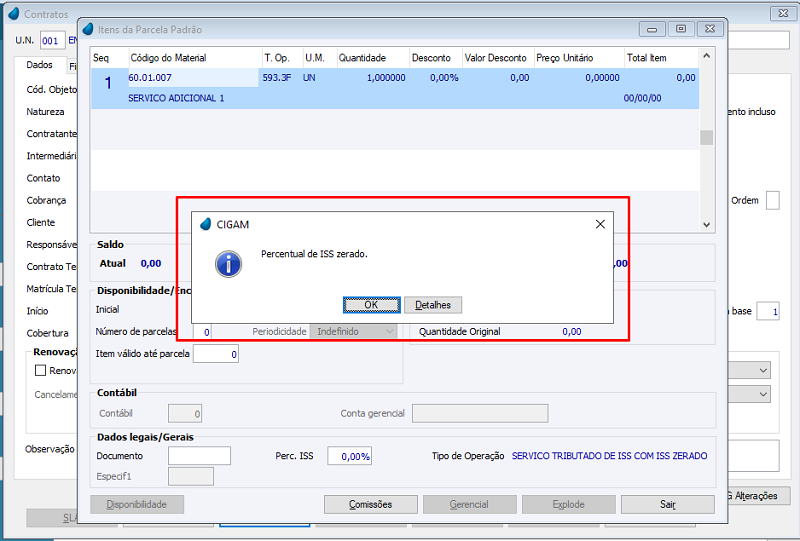
Task: Click the 00/00/00 date in item row
Action: coord(642,98)
